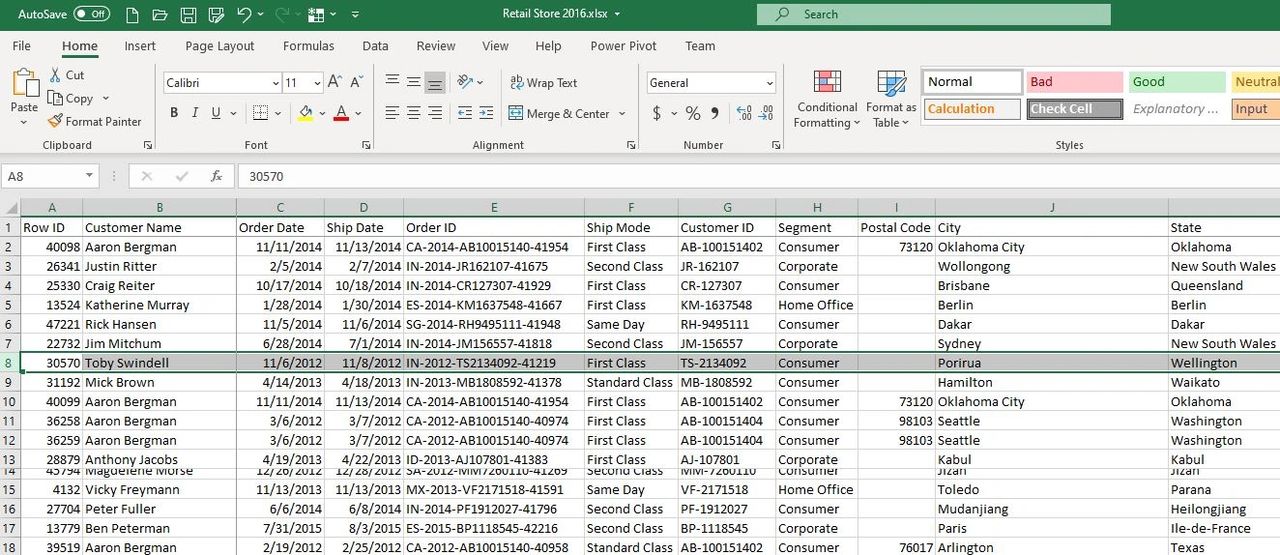1280x555 pixels.
Task: Click the Wrap Text button
Action: (544, 83)
